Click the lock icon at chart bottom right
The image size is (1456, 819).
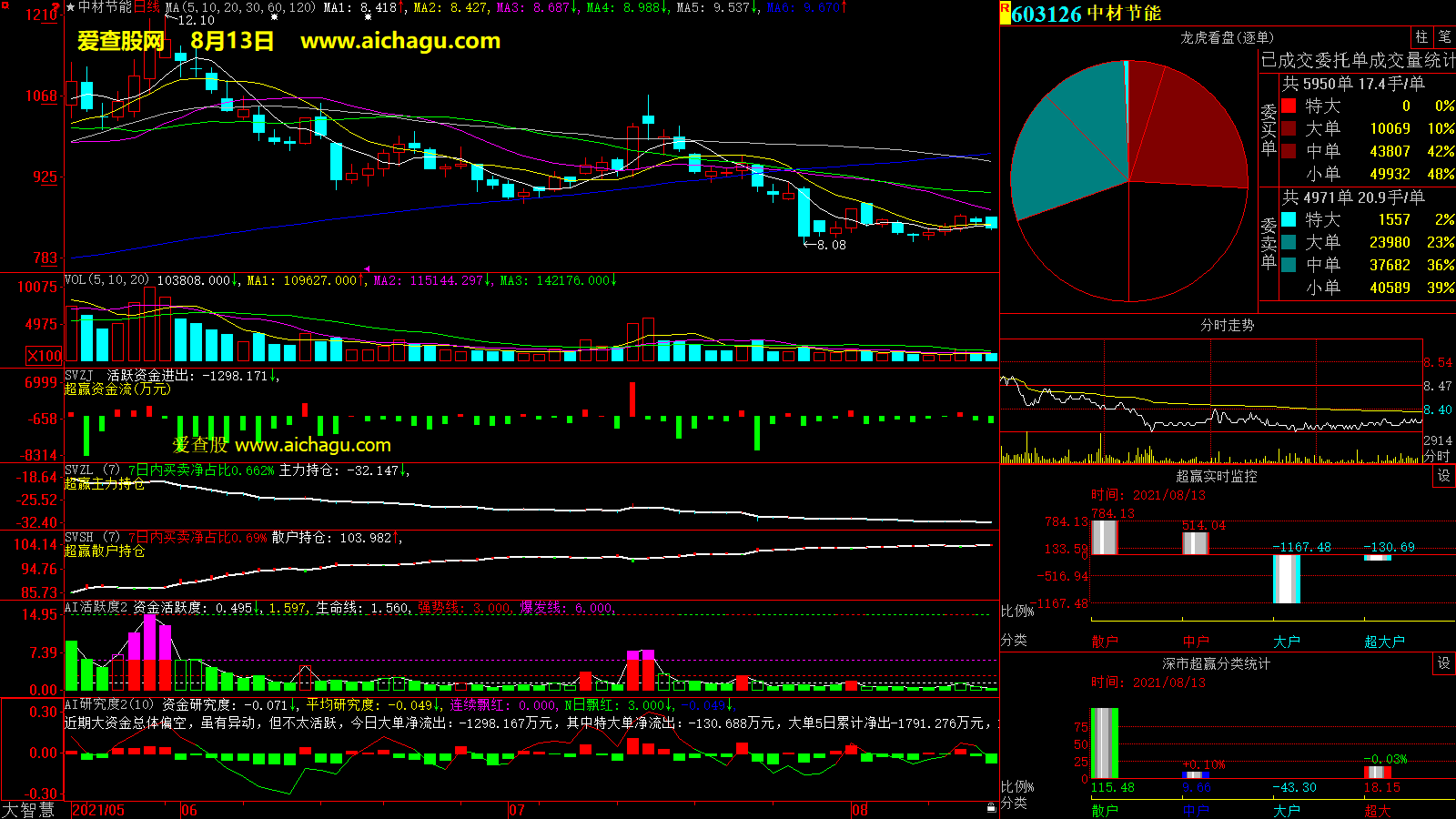[991, 808]
